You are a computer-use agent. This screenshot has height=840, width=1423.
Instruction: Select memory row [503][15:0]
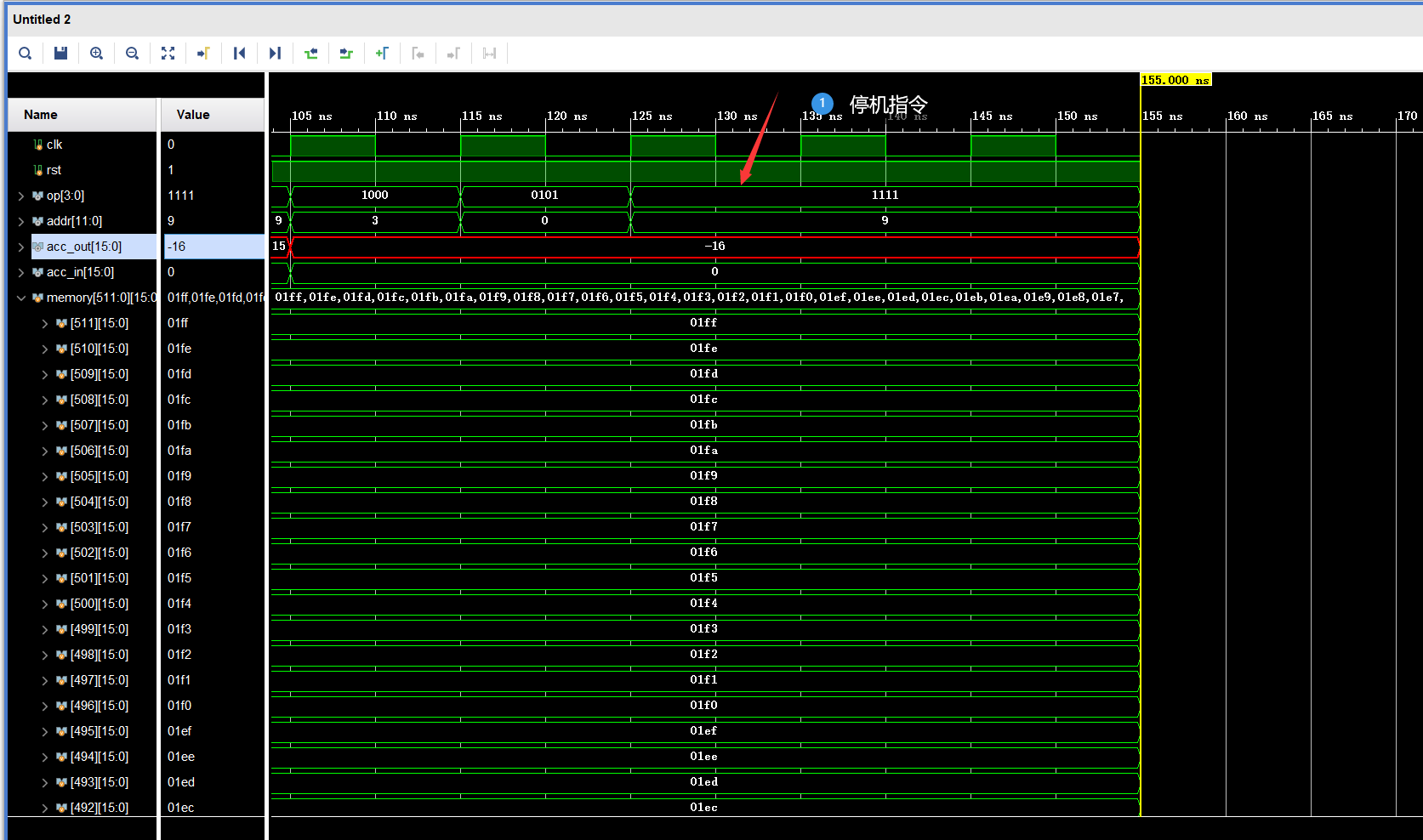tap(100, 527)
